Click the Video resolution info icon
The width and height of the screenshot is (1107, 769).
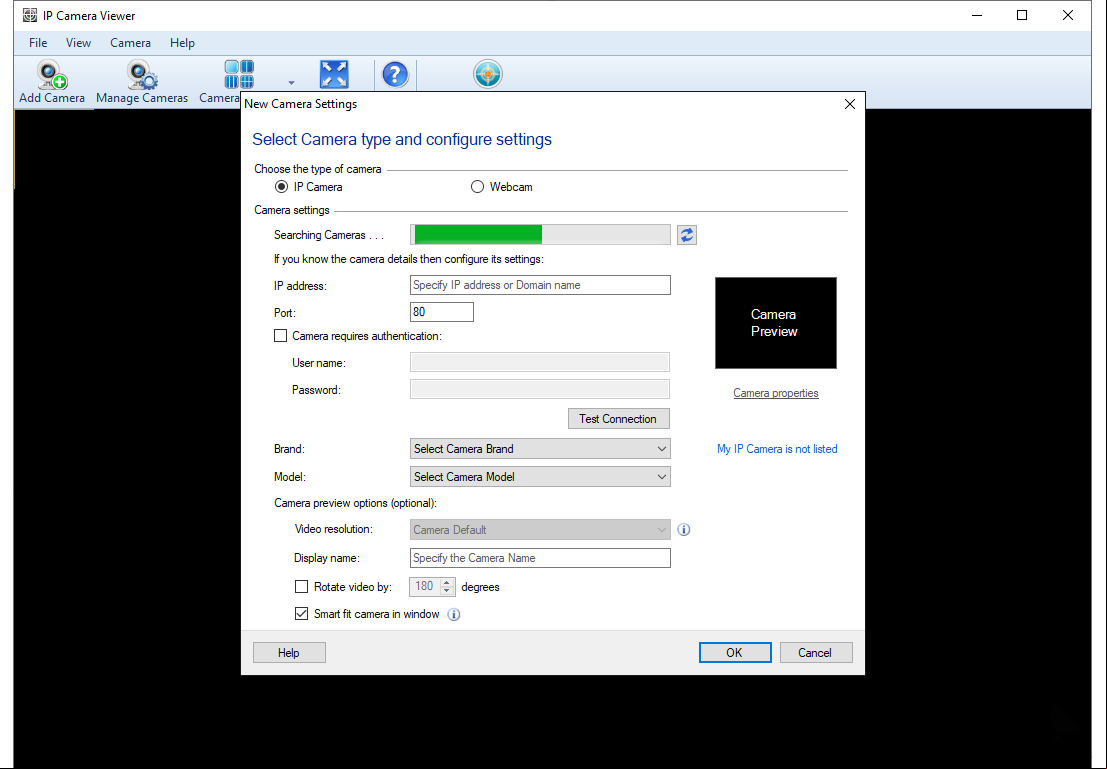click(683, 530)
